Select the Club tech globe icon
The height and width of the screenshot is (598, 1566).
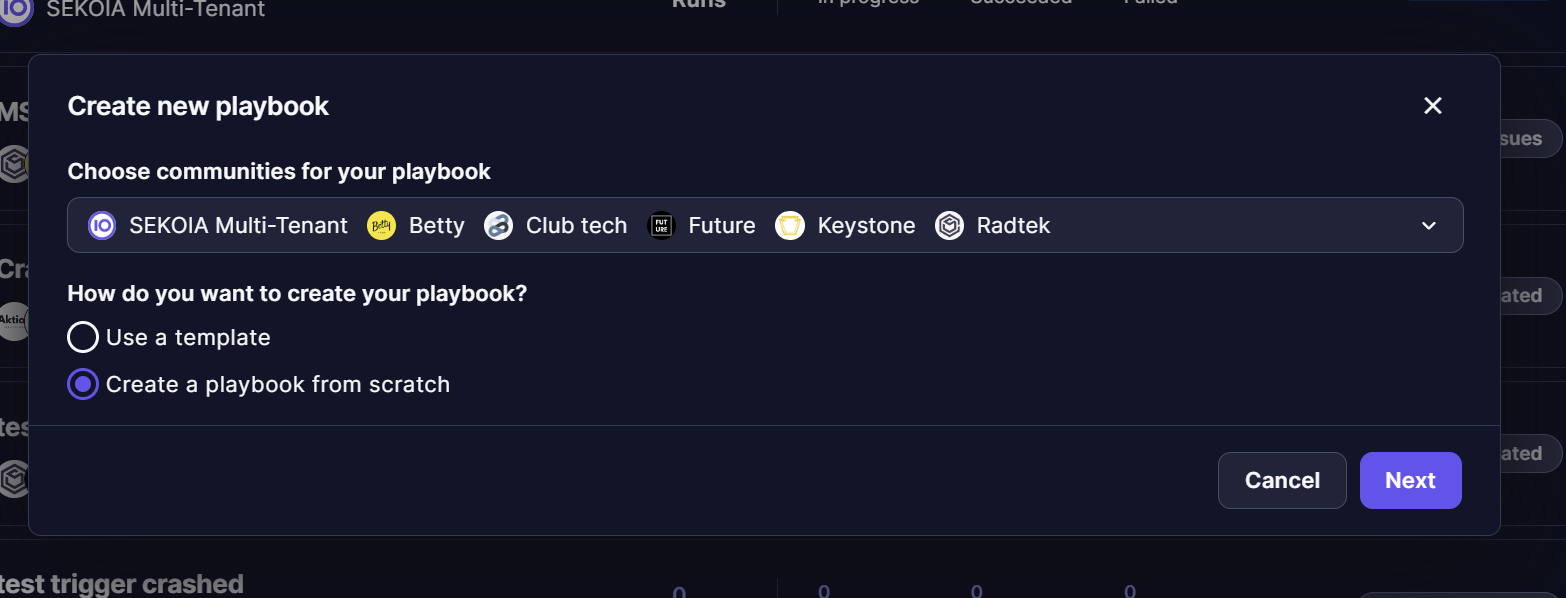point(498,225)
